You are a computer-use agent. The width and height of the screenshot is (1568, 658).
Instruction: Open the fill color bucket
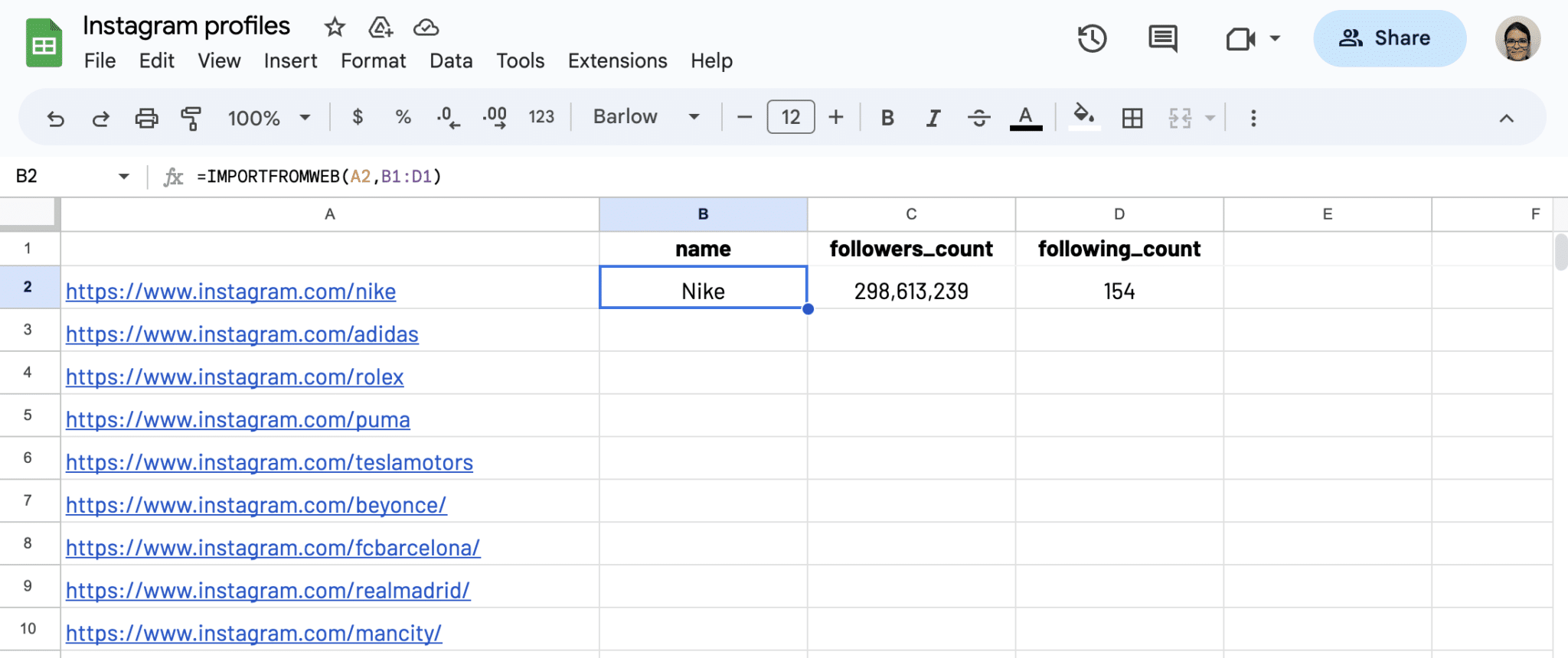(1083, 117)
